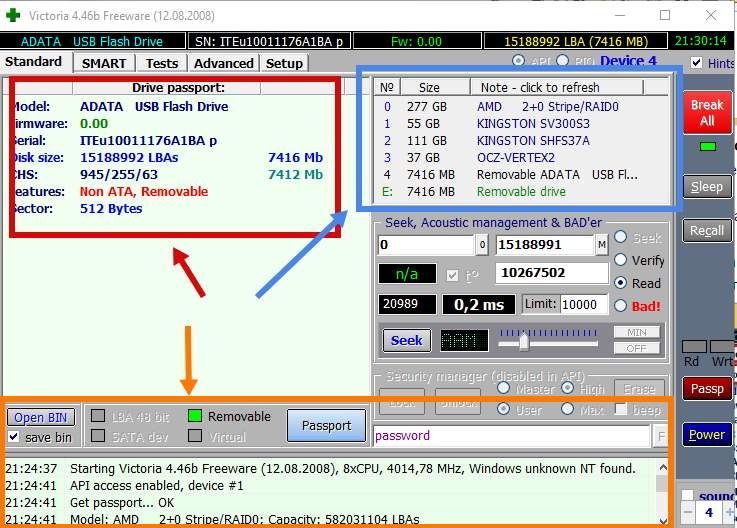Switch to the SMART tab

pyautogui.click(x=104, y=63)
